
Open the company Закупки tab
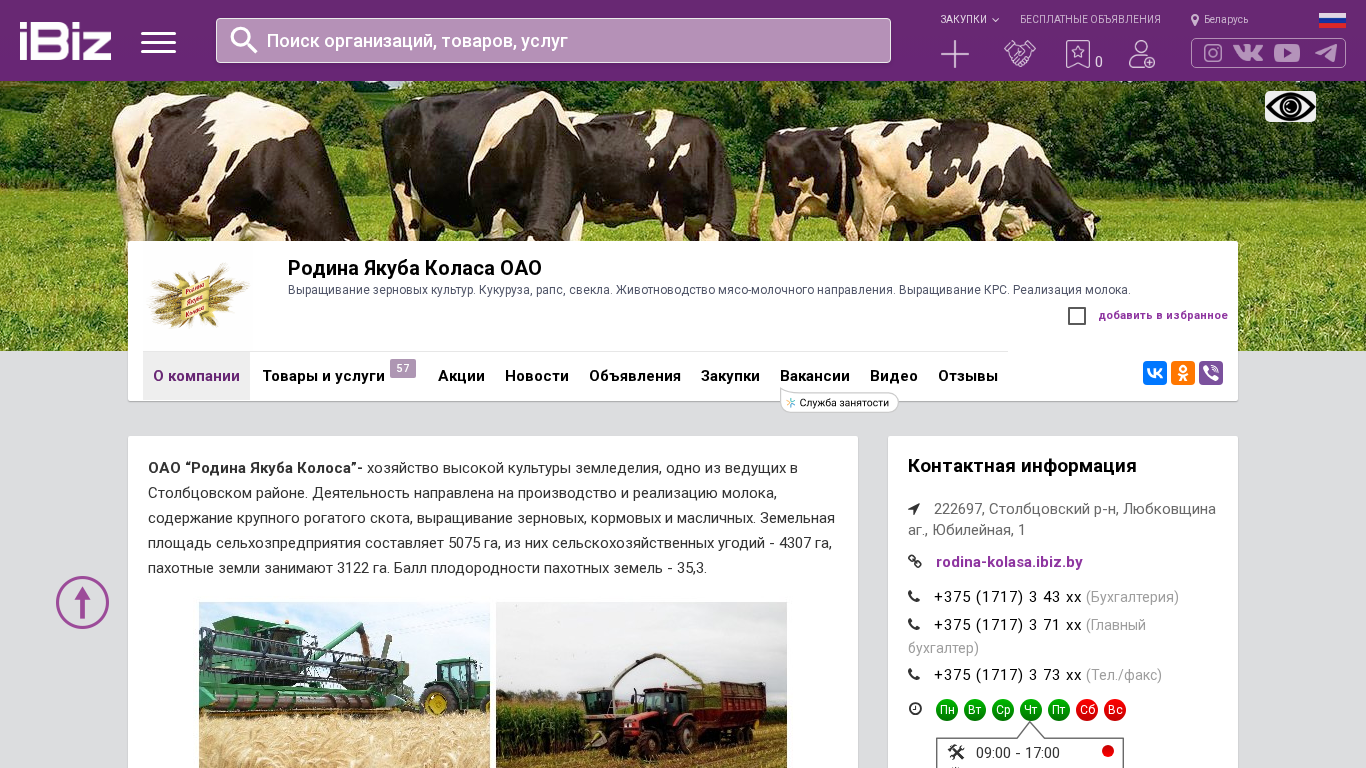pos(730,376)
